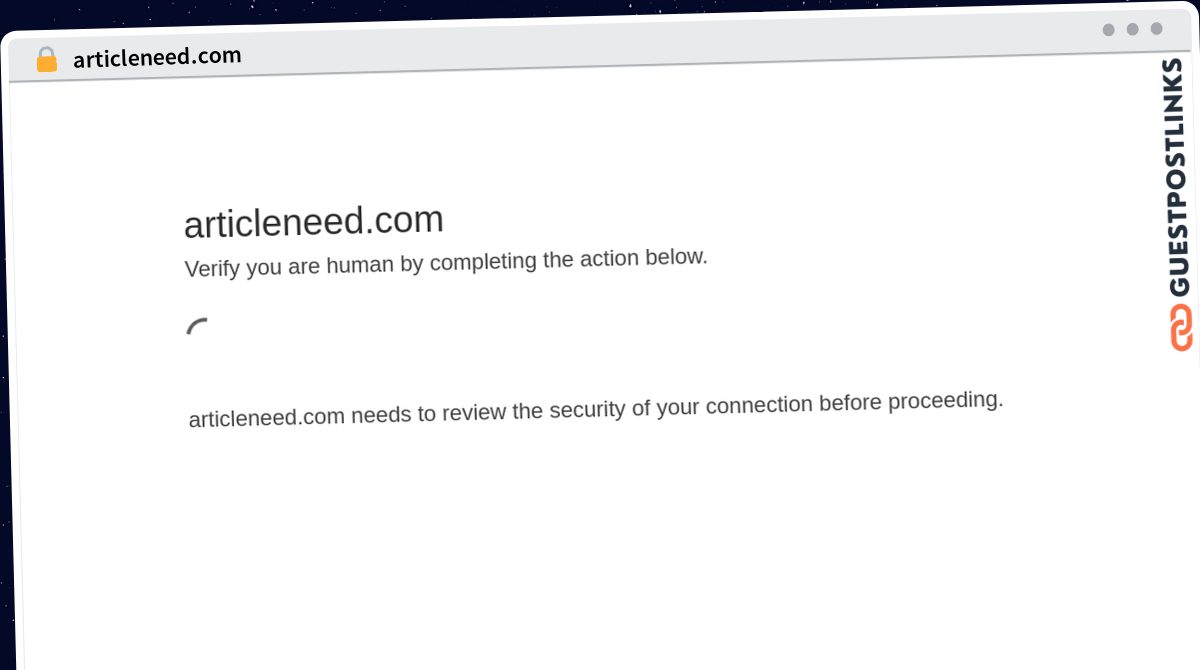Click the word 'proceeding.' ending the security message
Screen dimensions: 1200x670
[946, 401]
